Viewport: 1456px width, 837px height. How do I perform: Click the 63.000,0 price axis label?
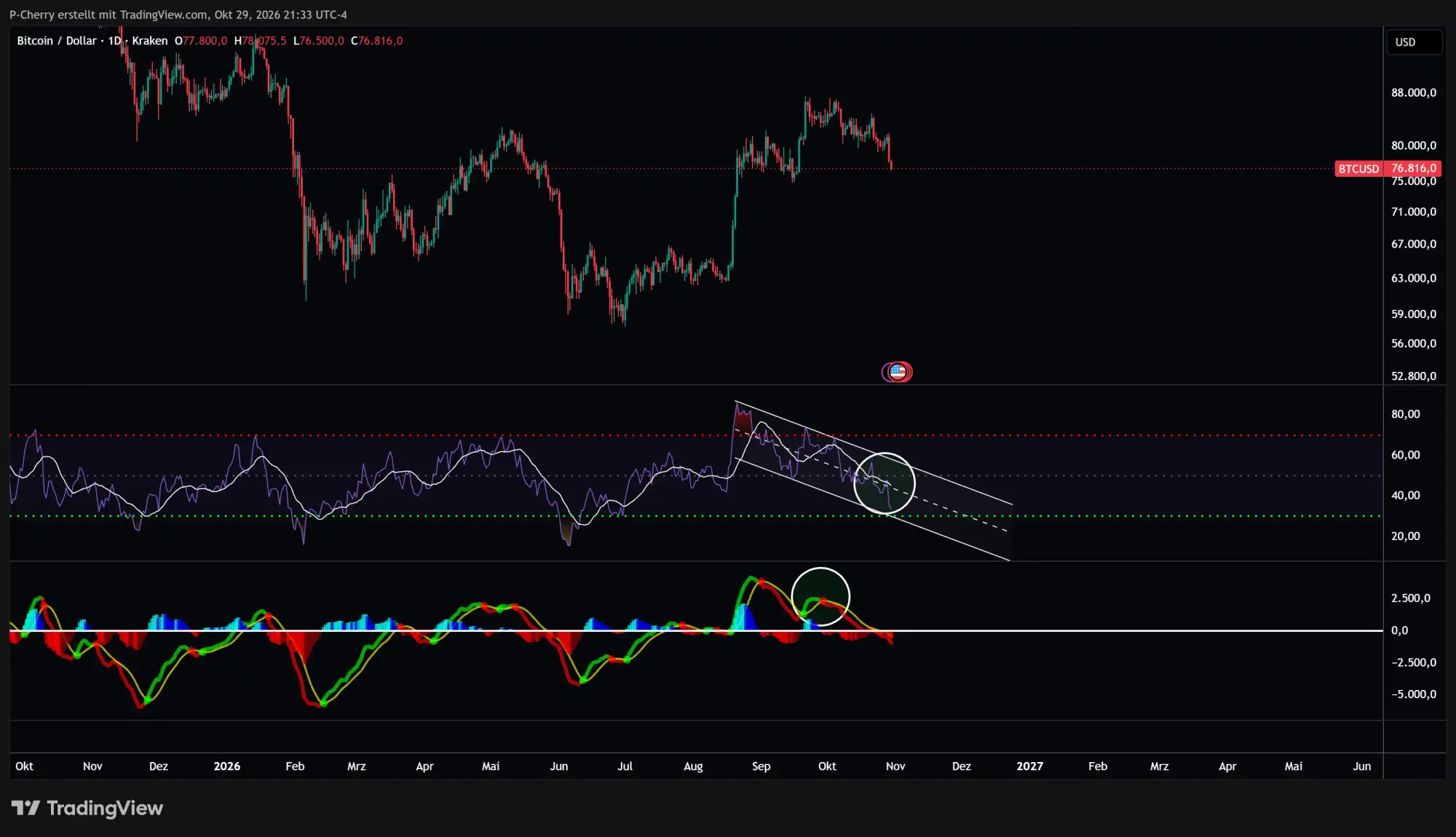tap(1414, 278)
